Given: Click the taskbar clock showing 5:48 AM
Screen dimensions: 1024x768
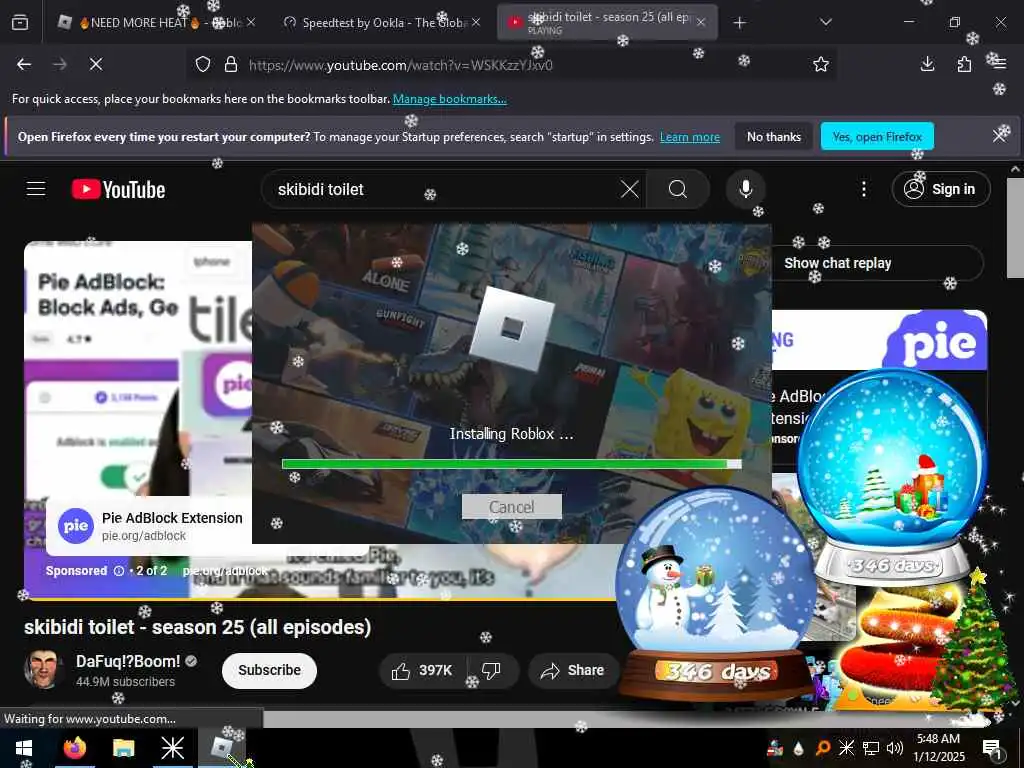Looking at the screenshot, I should coord(938,748).
